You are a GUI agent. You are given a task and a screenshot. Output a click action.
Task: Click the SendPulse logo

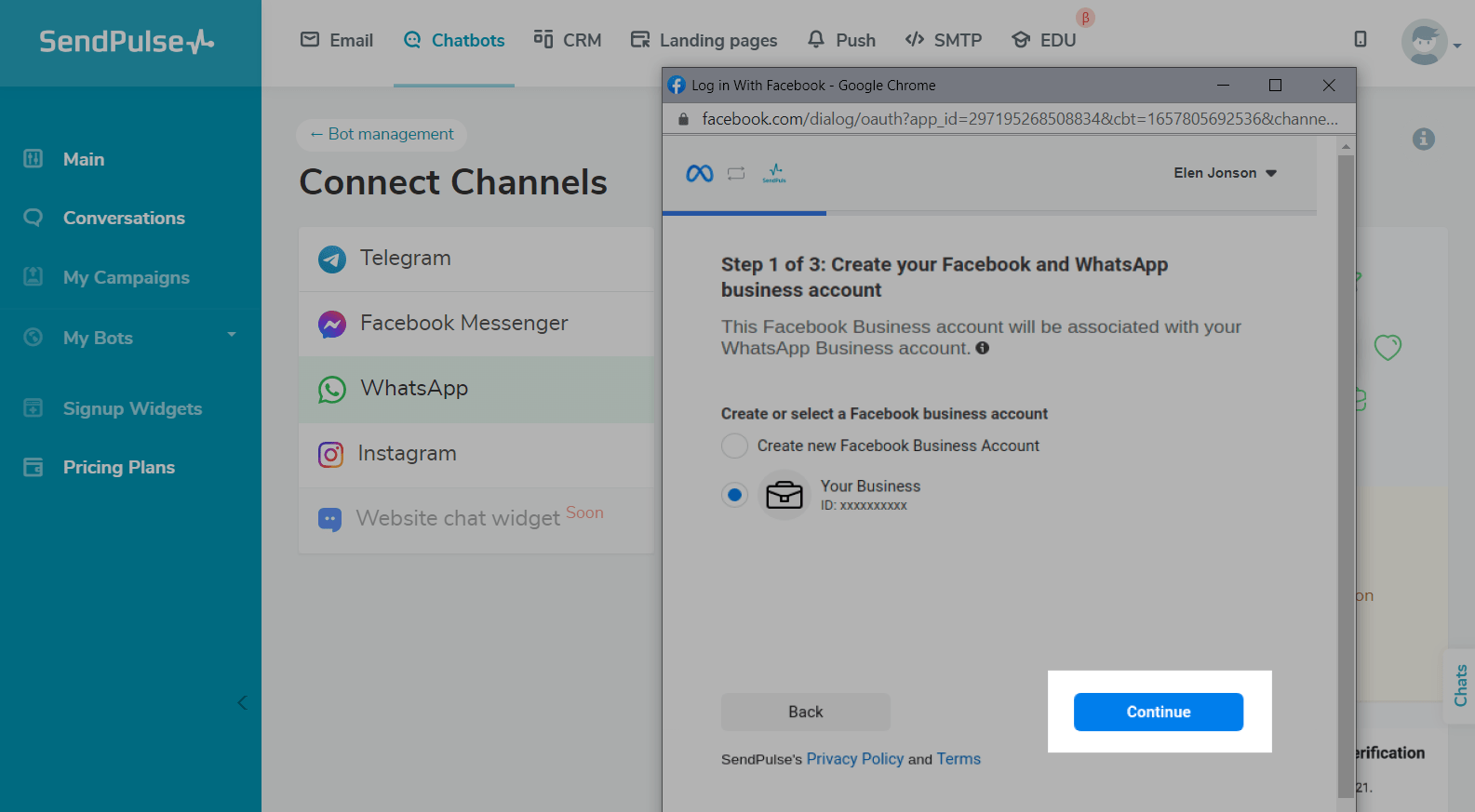tap(127, 42)
